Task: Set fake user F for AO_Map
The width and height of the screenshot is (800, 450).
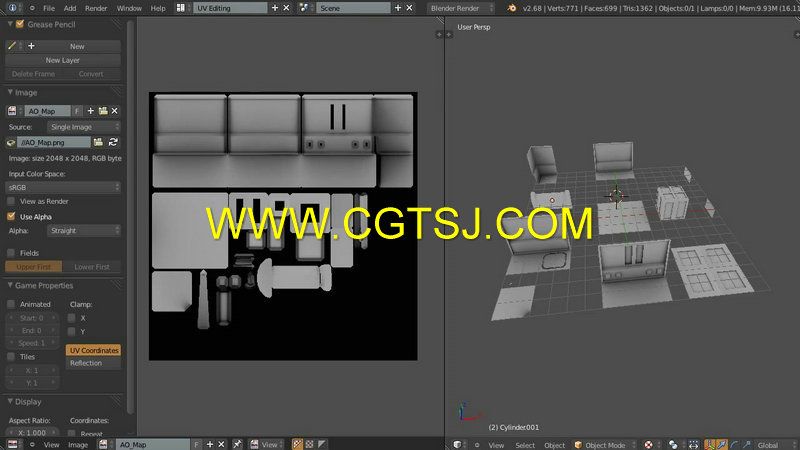Action: click(x=77, y=111)
